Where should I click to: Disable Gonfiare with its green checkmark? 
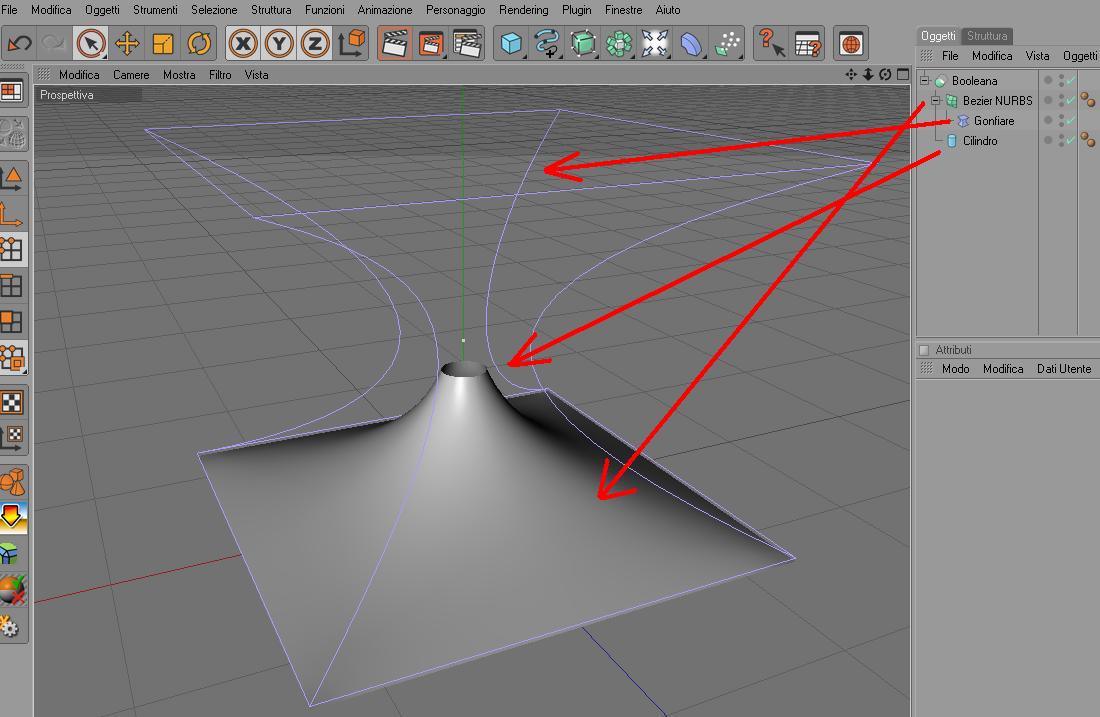click(1071, 121)
